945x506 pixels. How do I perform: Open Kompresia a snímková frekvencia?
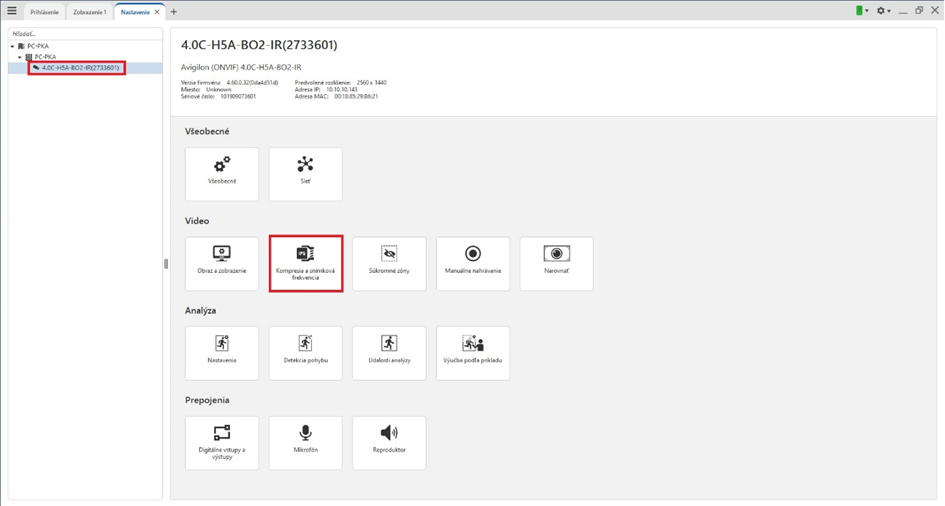click(305, 264)
